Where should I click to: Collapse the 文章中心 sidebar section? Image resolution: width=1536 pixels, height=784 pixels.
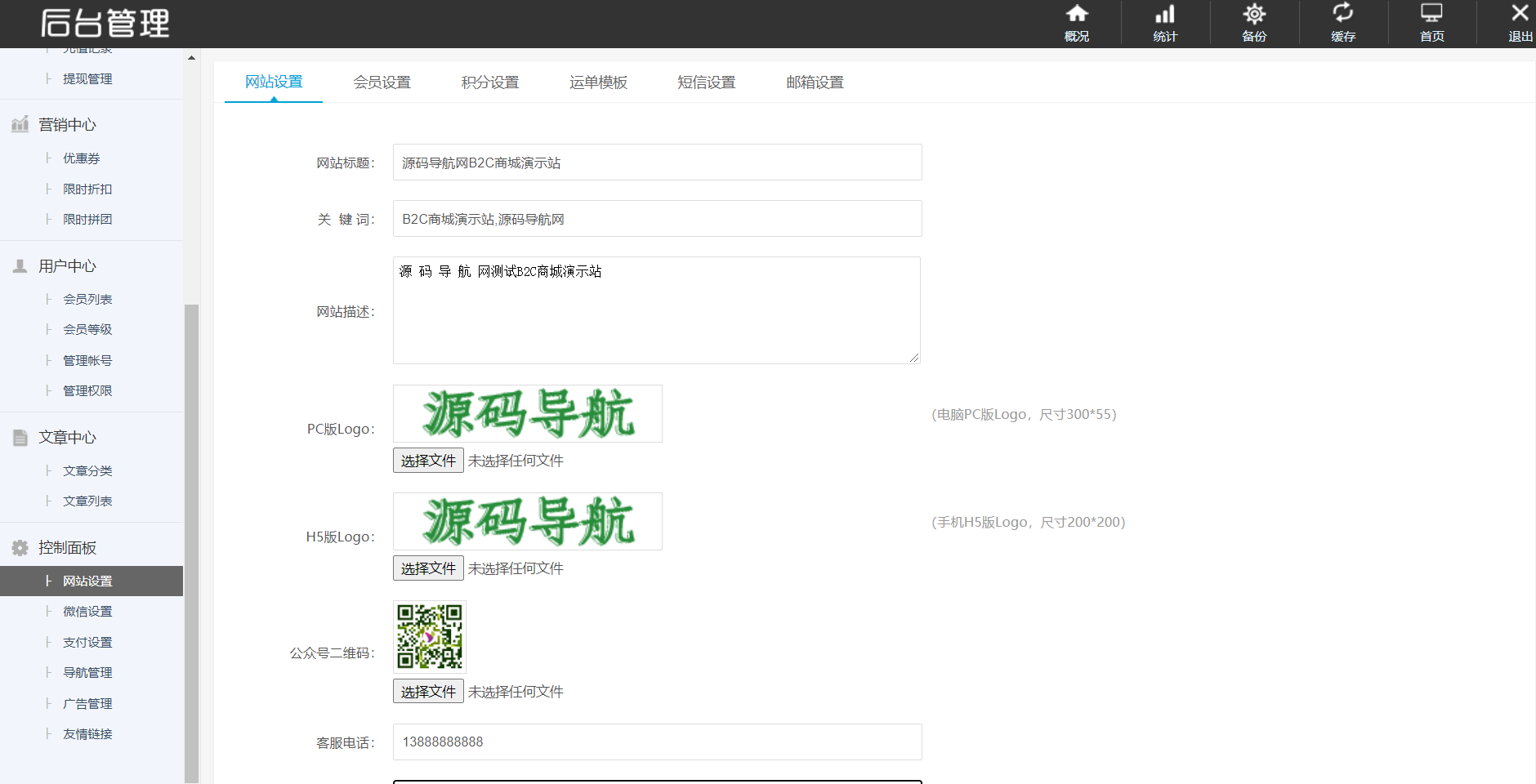coord(67,438)
